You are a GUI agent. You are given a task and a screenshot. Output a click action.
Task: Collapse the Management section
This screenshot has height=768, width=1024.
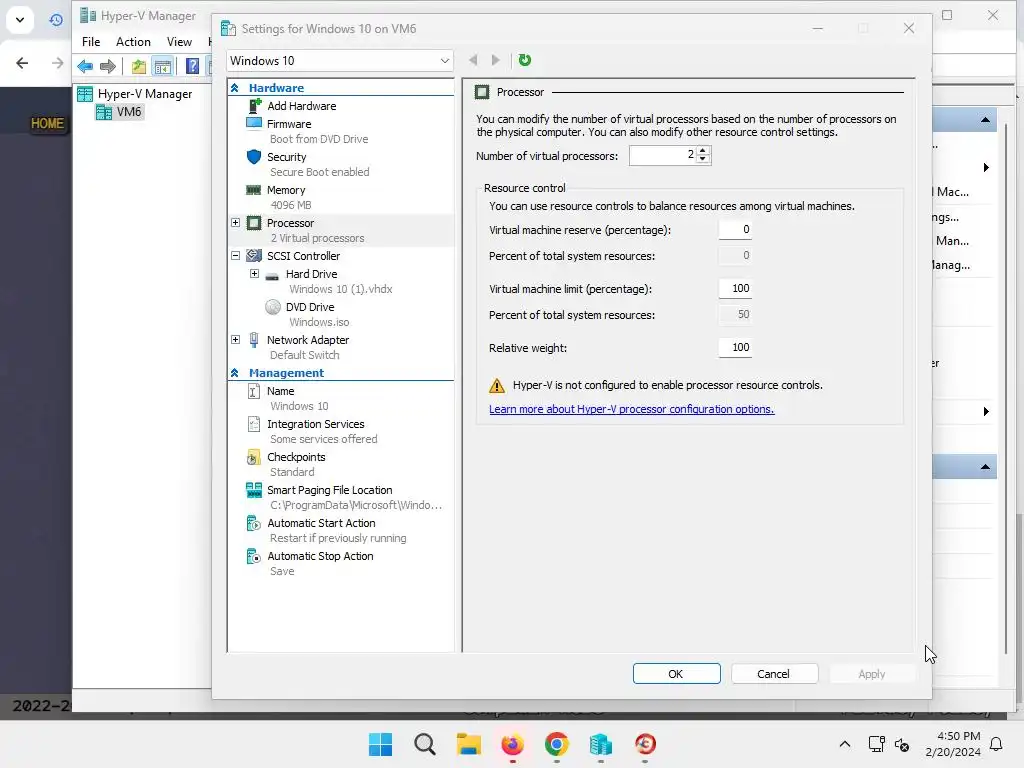click(235, 373)
